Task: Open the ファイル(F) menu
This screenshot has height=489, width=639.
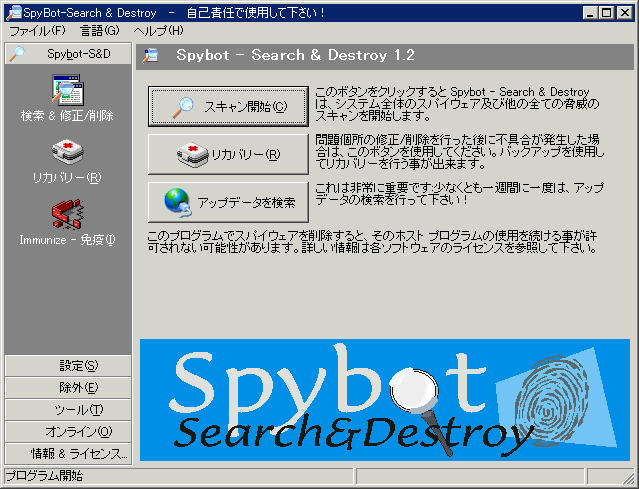Action: point(37,31)
